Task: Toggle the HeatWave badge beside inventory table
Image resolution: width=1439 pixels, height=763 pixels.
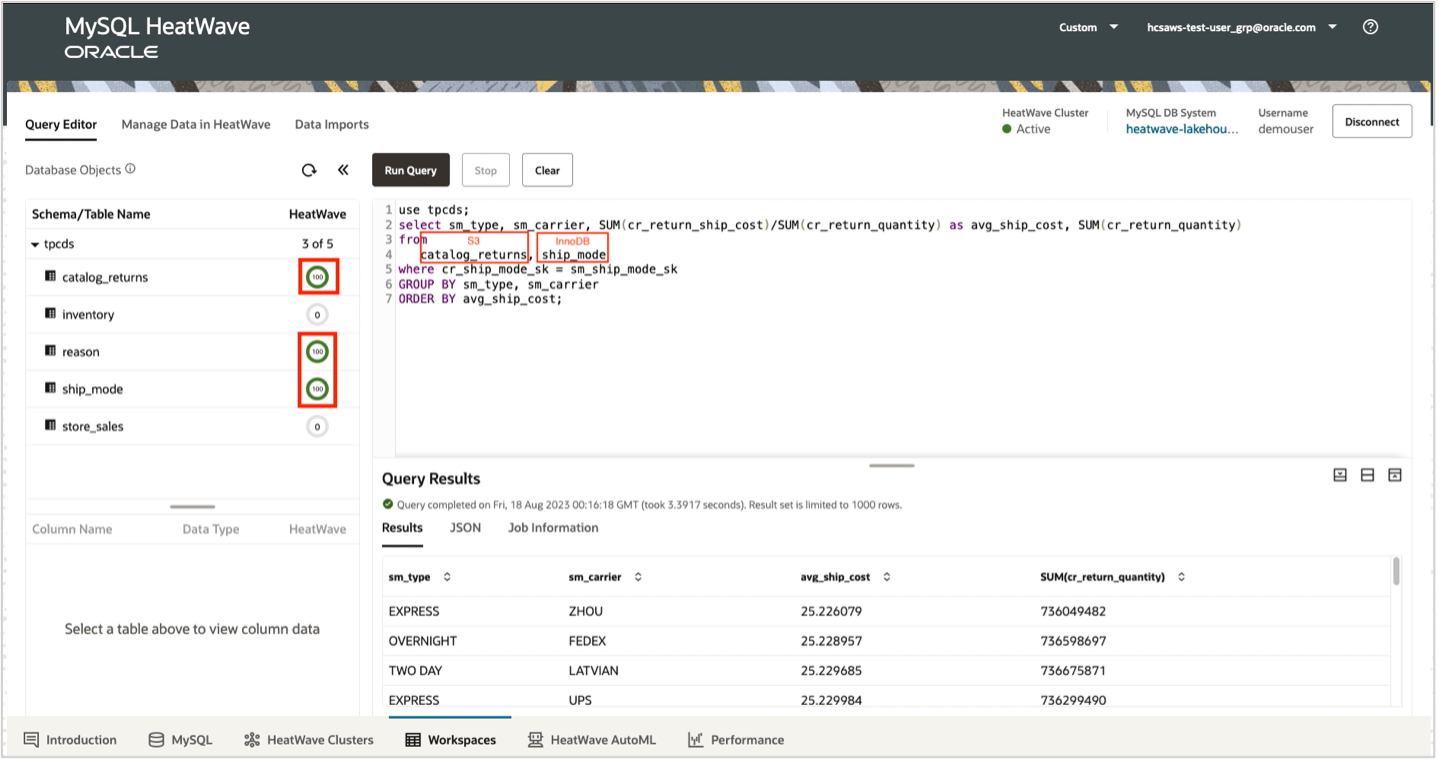Action: [x=317, y=314]
